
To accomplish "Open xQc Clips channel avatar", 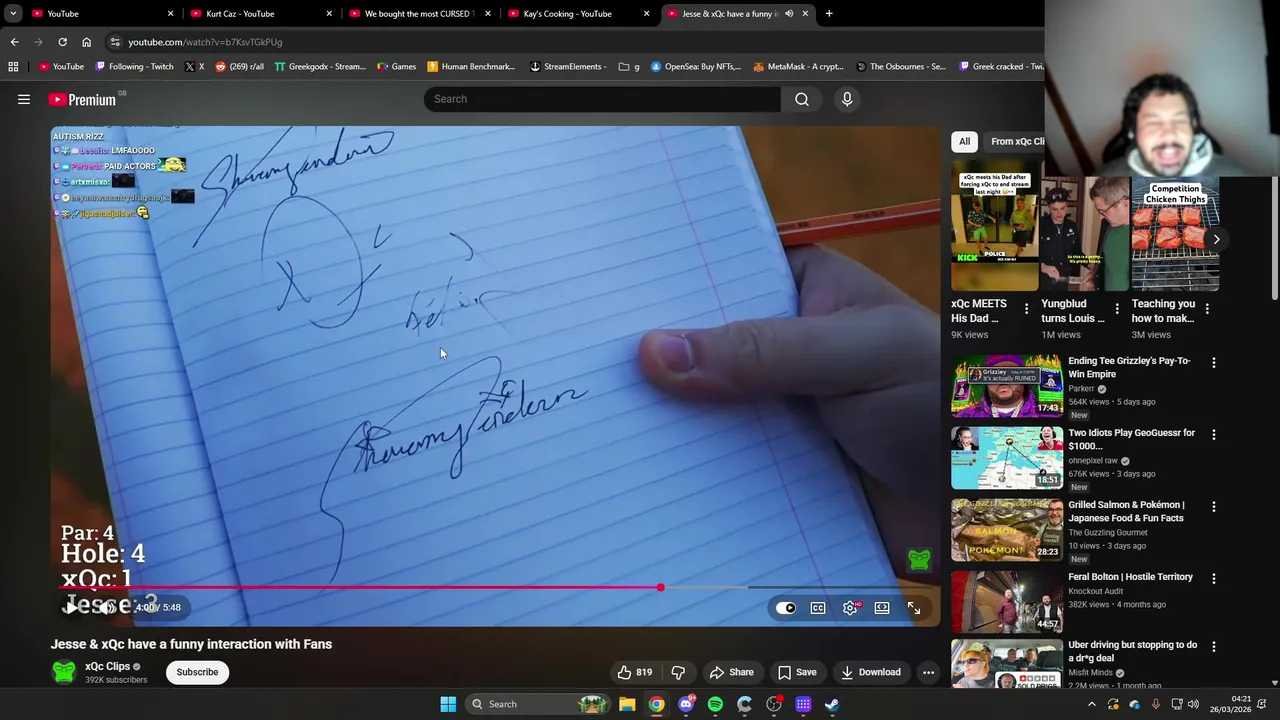I will (64, 672).
